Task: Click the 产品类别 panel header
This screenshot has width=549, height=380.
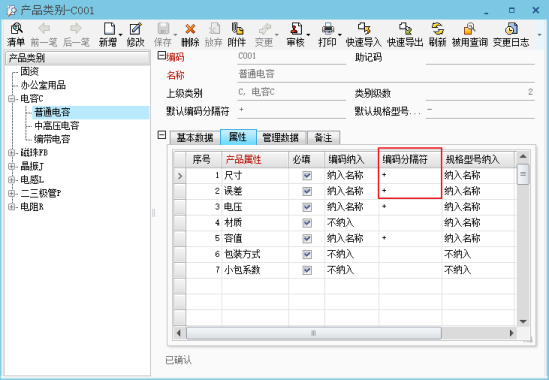Action: pos(77,58)
